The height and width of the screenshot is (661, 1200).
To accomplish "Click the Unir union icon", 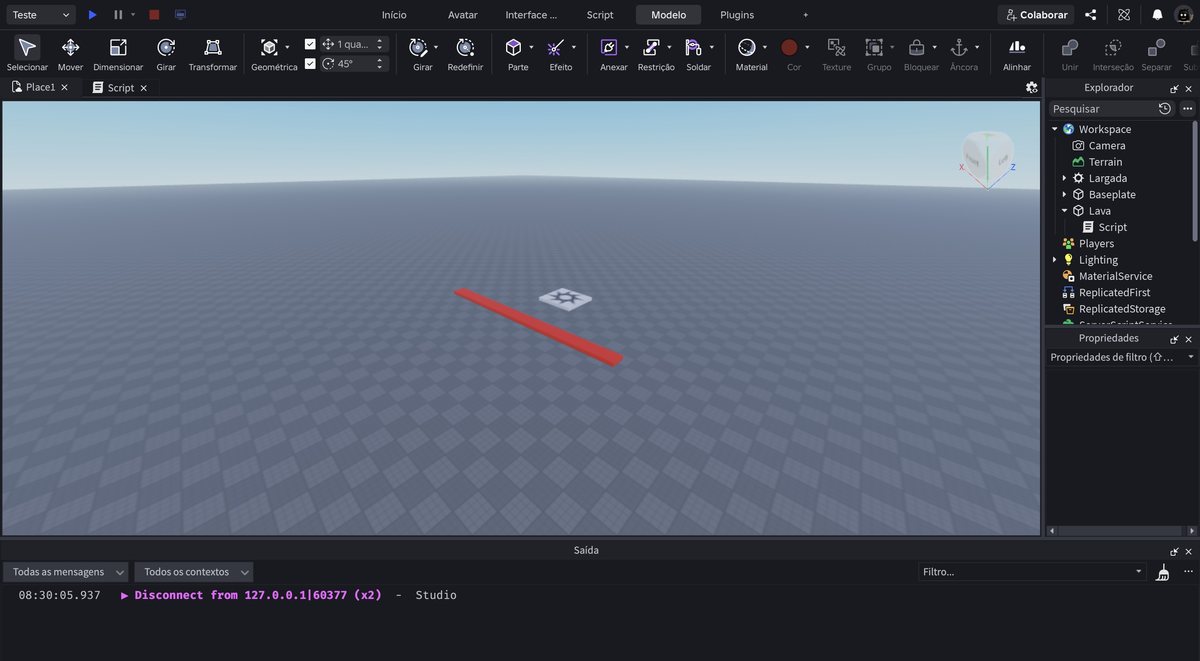I will click(1070, 47).
